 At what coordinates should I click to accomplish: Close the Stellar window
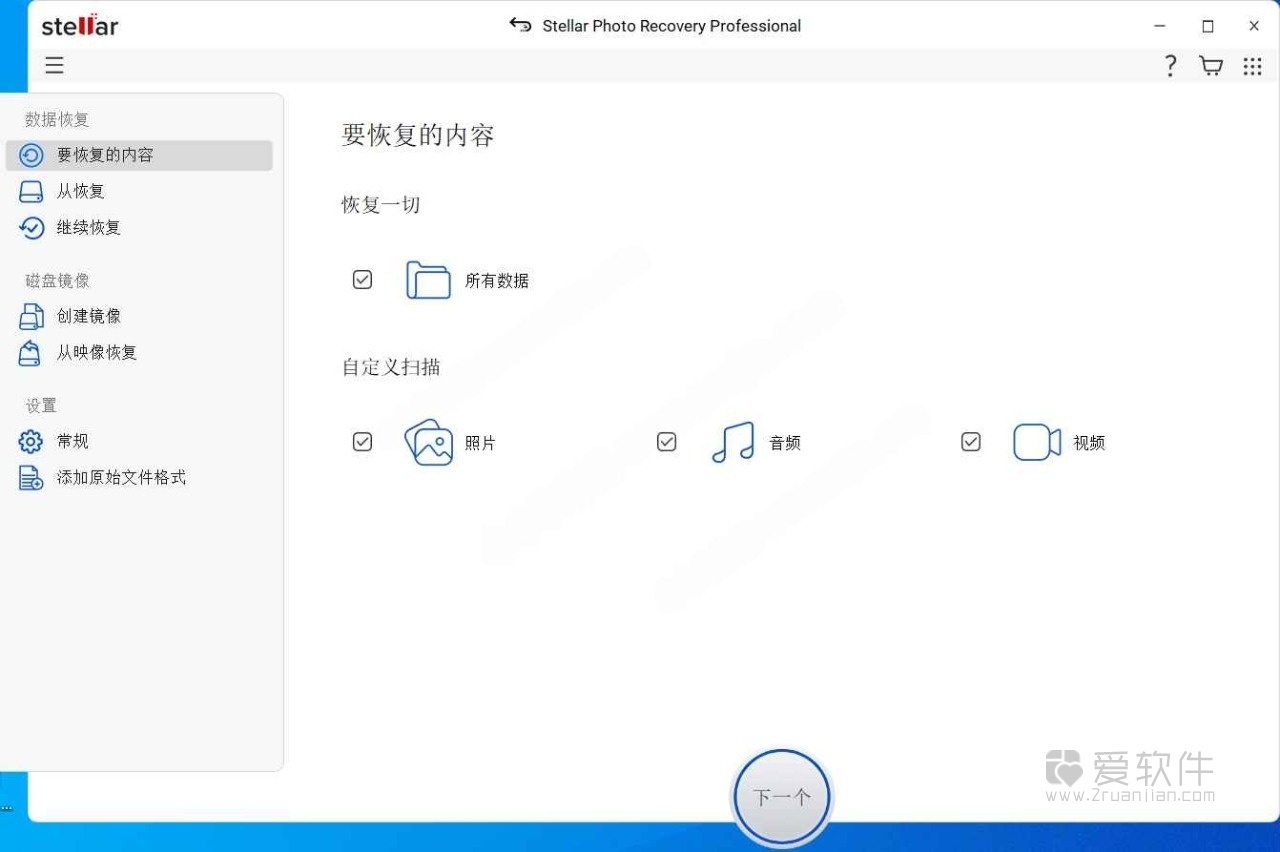tap(1254, 26)
